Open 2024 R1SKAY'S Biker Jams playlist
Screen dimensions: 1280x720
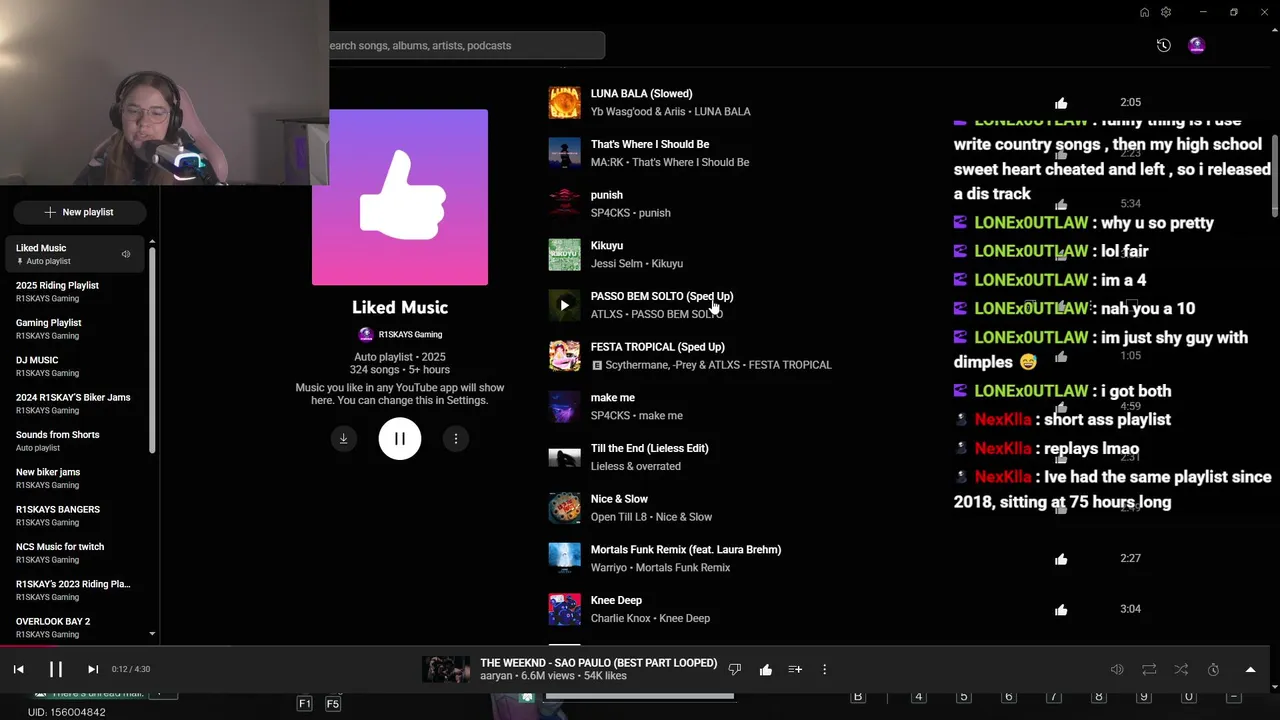click(x=75, y=403)
